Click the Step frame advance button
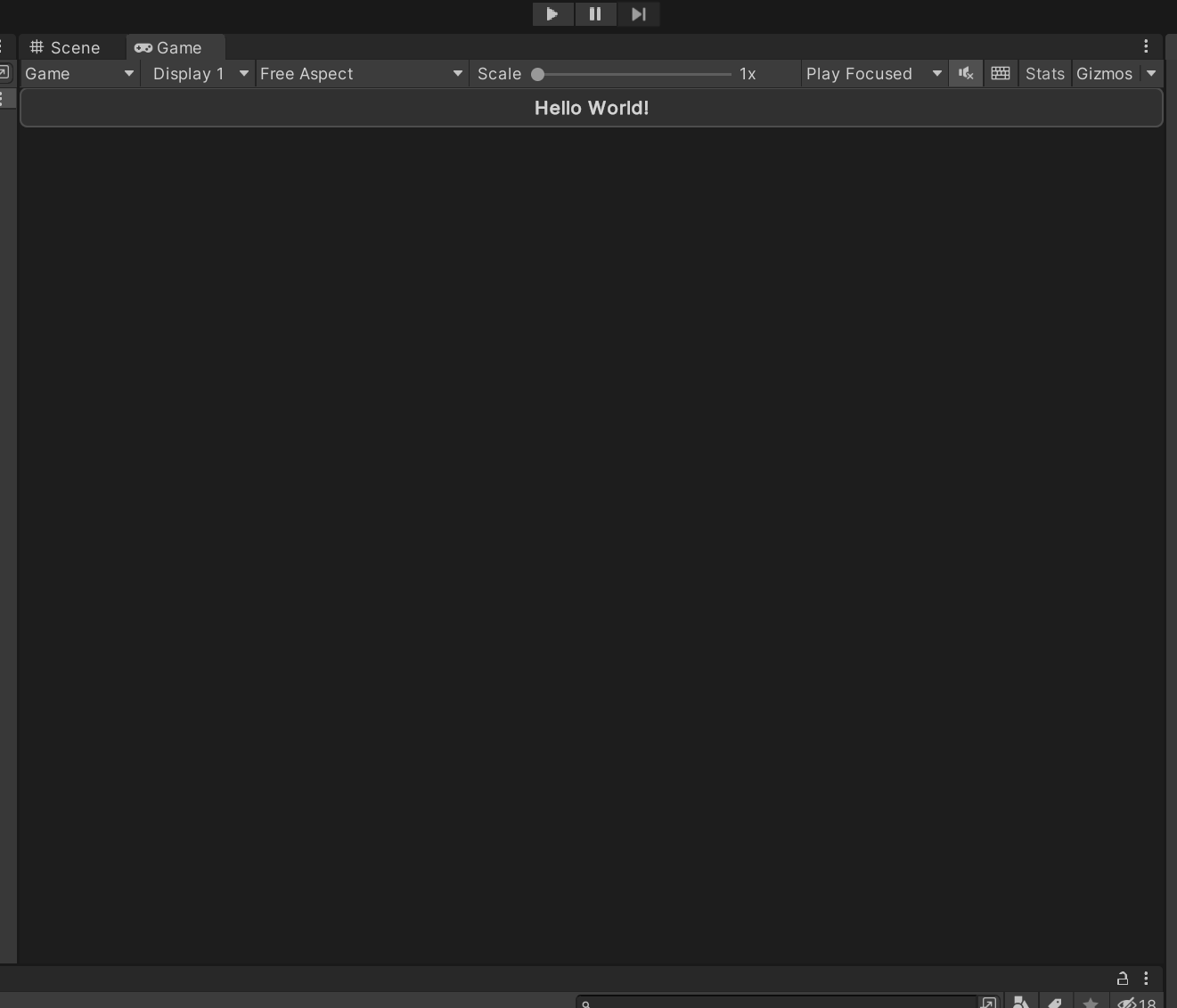 (638, 14)
